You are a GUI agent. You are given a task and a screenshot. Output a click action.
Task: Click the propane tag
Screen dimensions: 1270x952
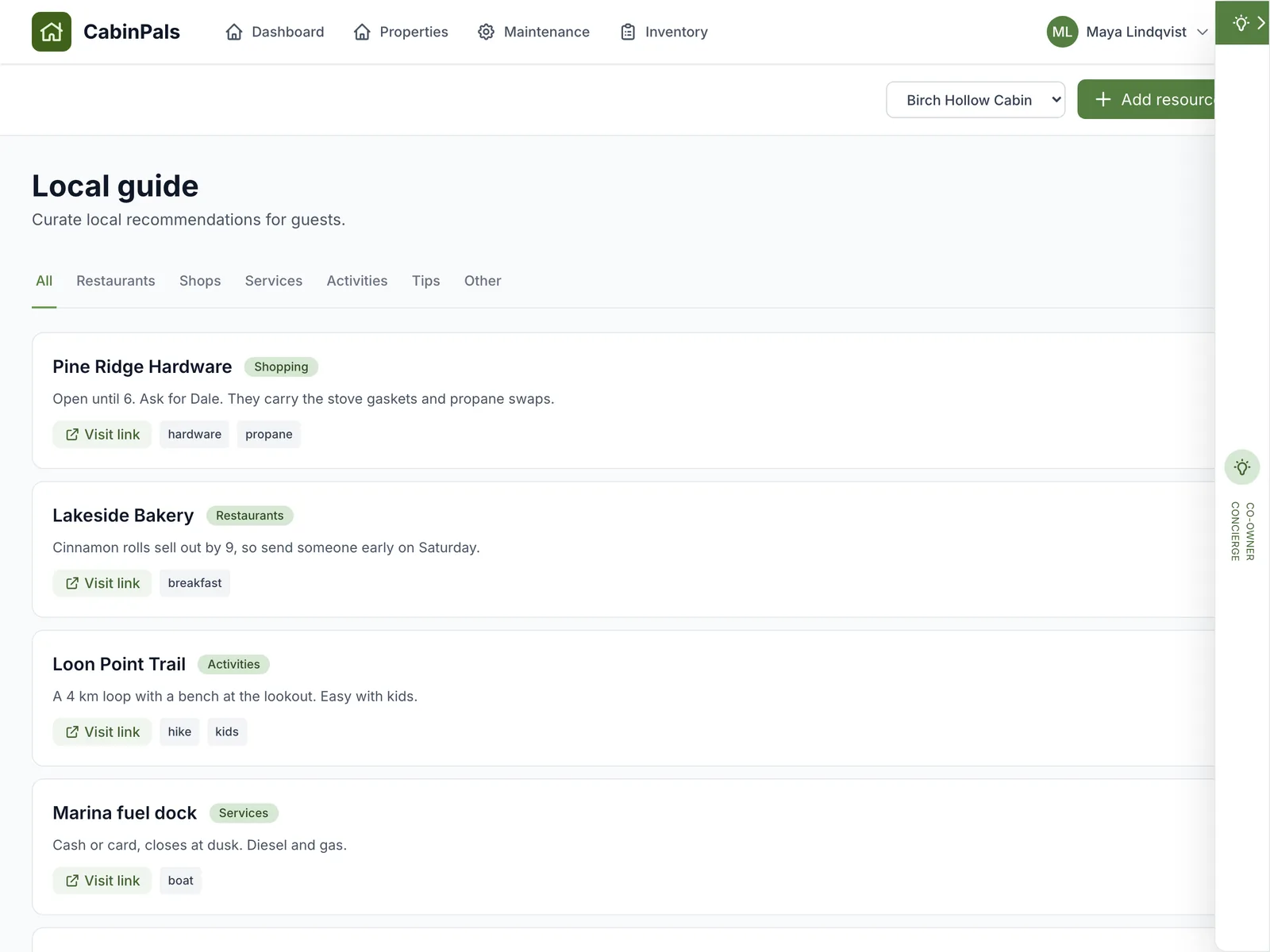pyautogui.click(x=269, y=434)
